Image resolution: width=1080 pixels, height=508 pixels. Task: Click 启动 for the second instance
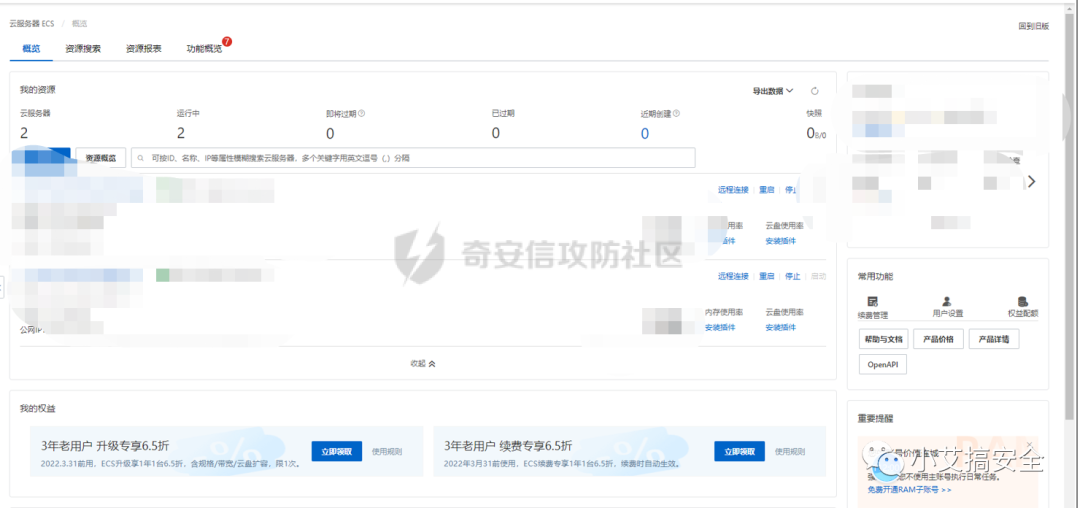819,276
